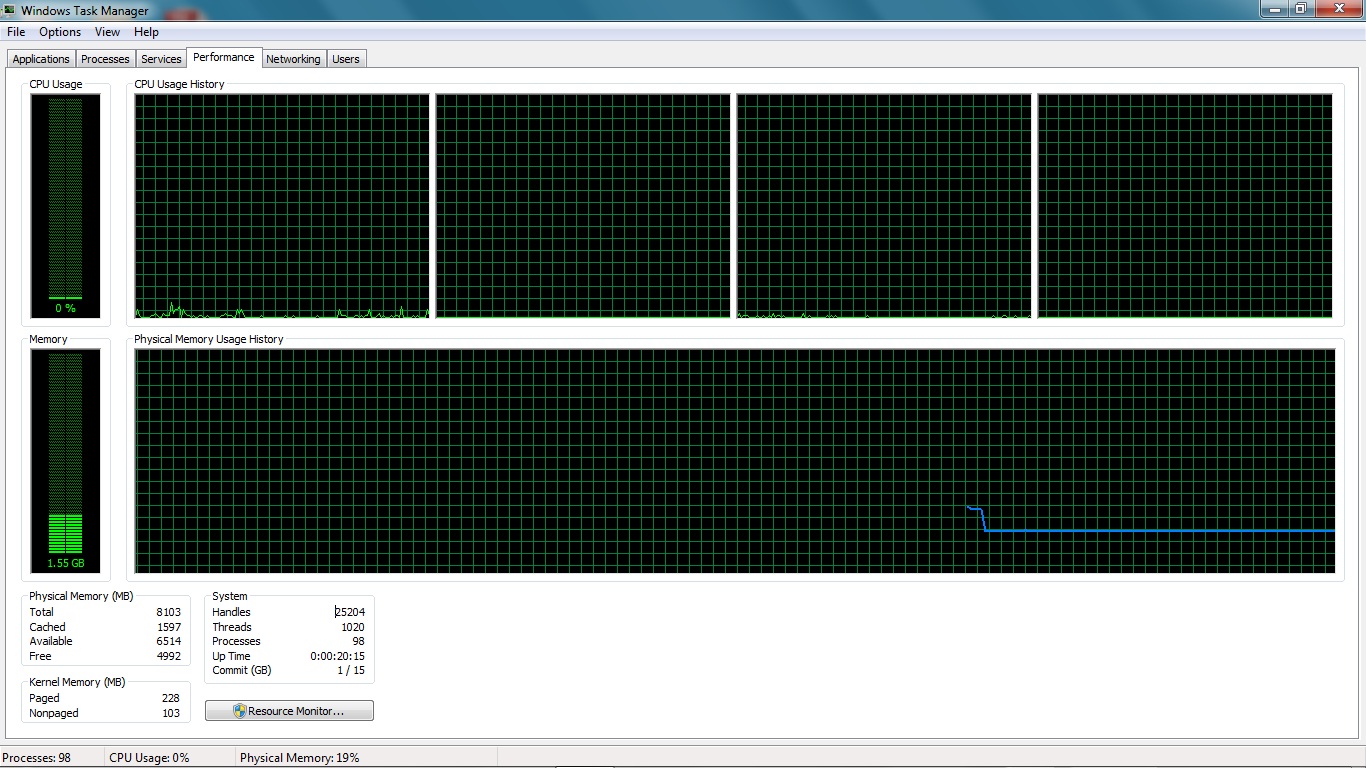
Task: Click the fourth CPU Usage History graph
Action: 1185,206
